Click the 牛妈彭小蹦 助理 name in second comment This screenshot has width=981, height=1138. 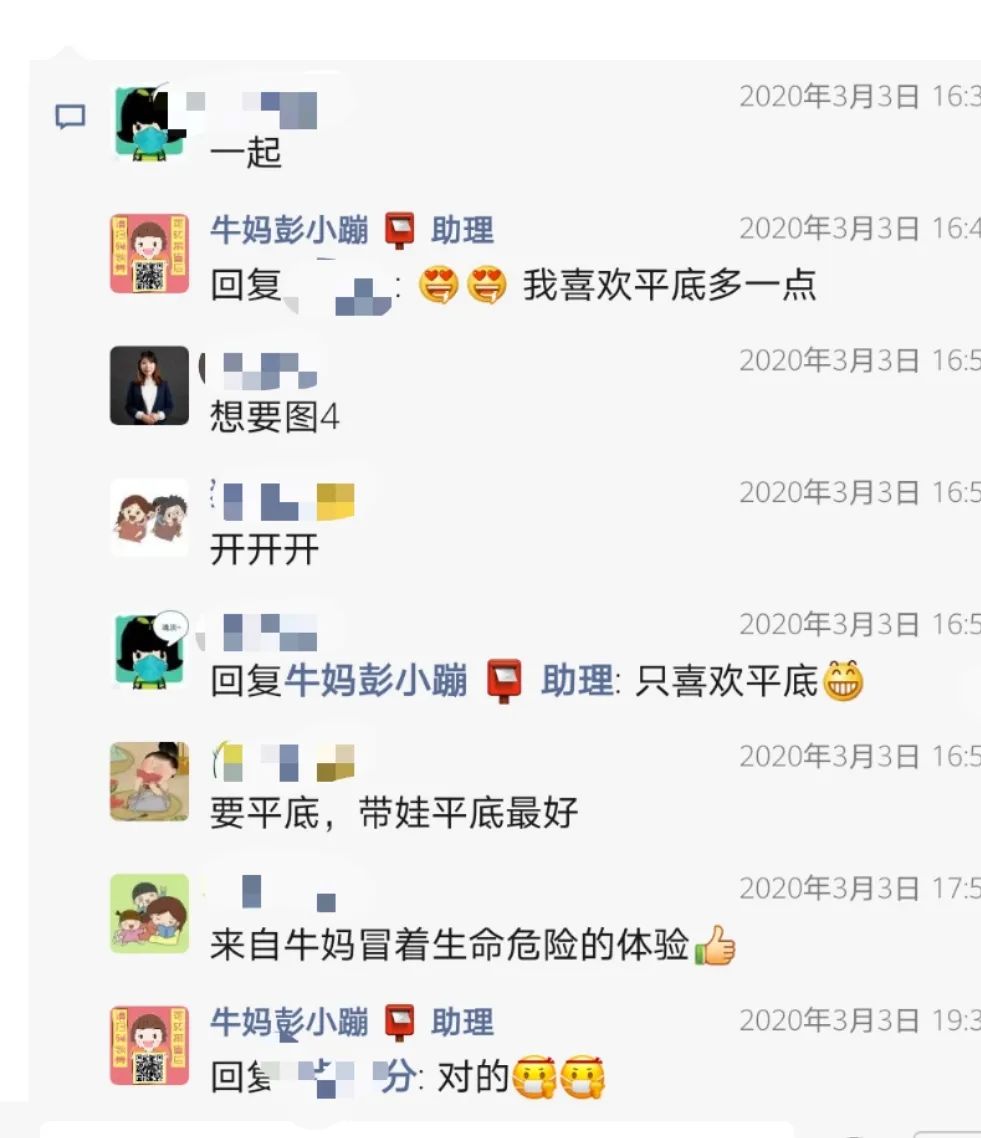click(352, 231)
